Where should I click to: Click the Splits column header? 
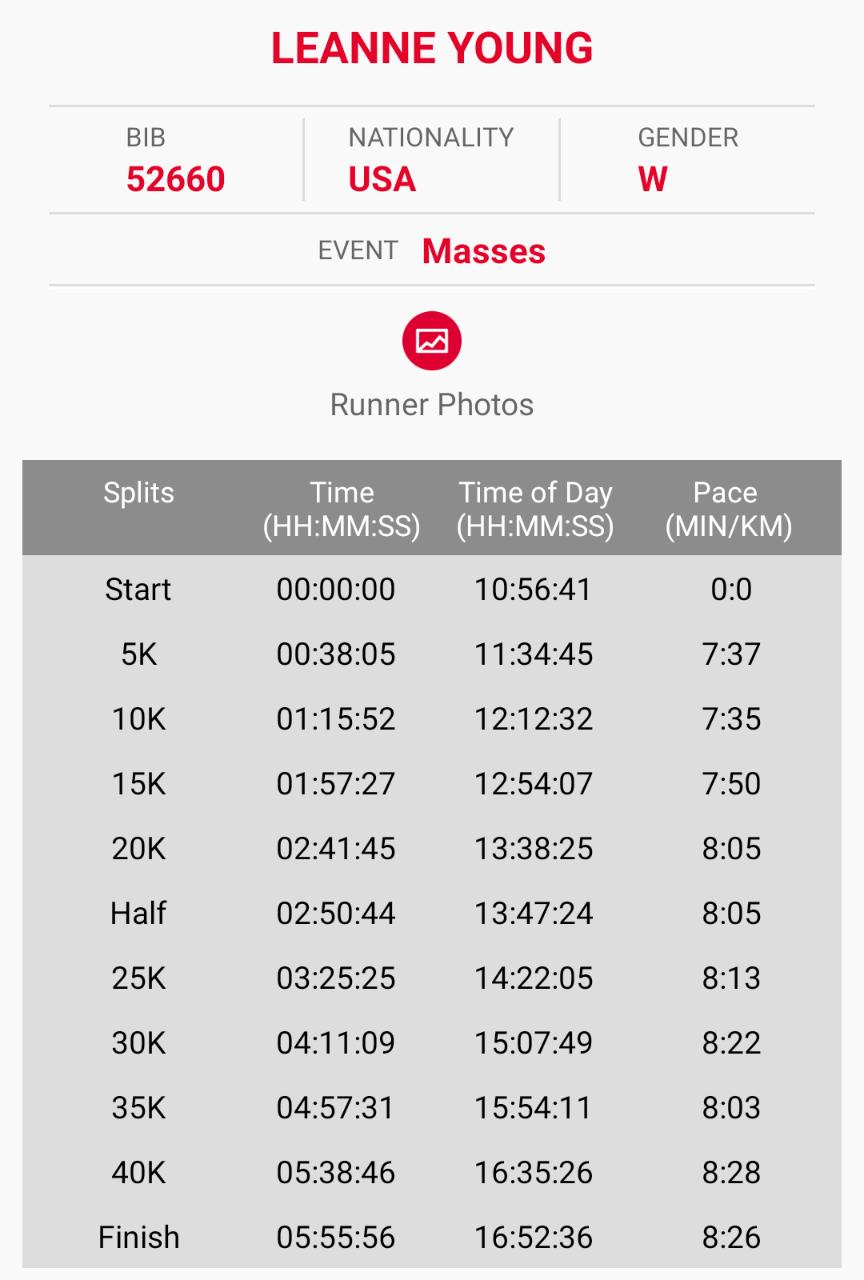139,493
